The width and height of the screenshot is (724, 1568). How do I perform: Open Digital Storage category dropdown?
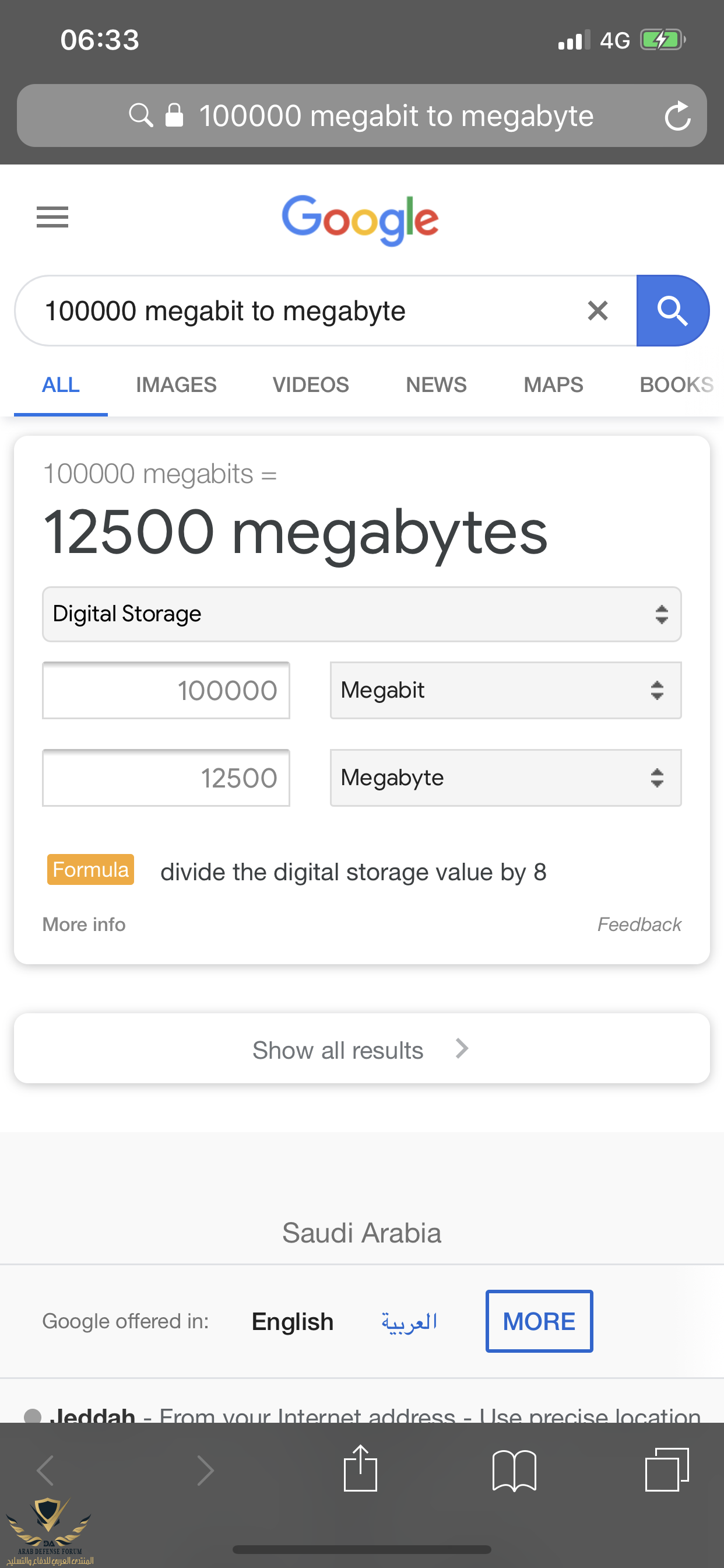pyautogui.click(x=361, y=614)
